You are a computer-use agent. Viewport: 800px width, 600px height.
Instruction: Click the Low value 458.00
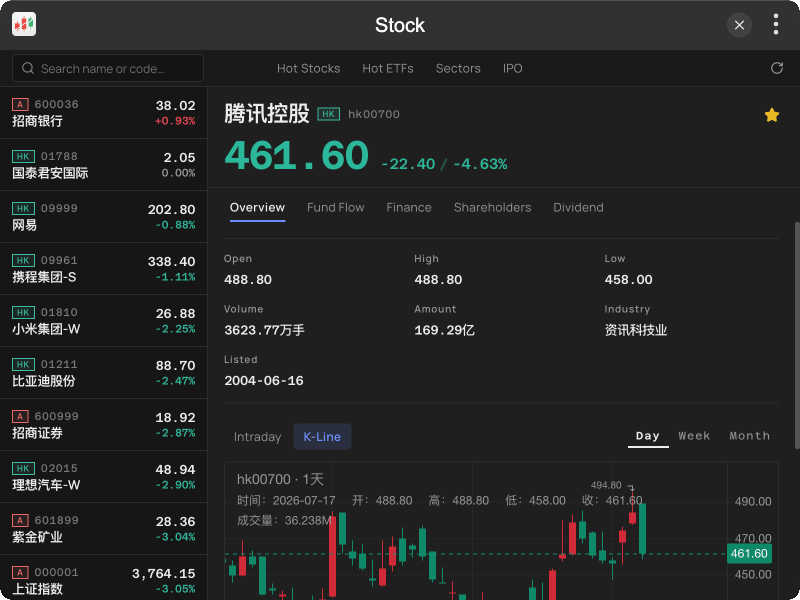[x=628, y=280]
